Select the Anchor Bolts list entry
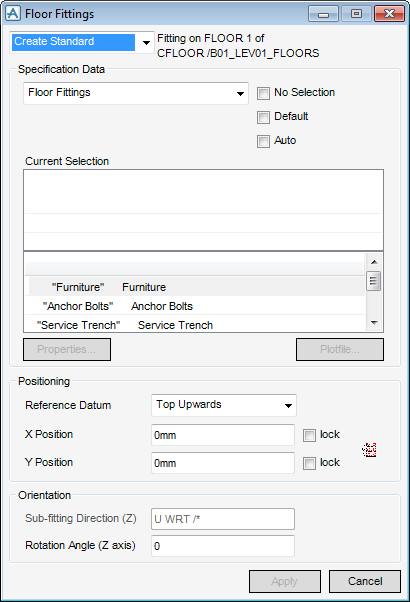Screen dimensions: 410x602 tap(195, 306)
